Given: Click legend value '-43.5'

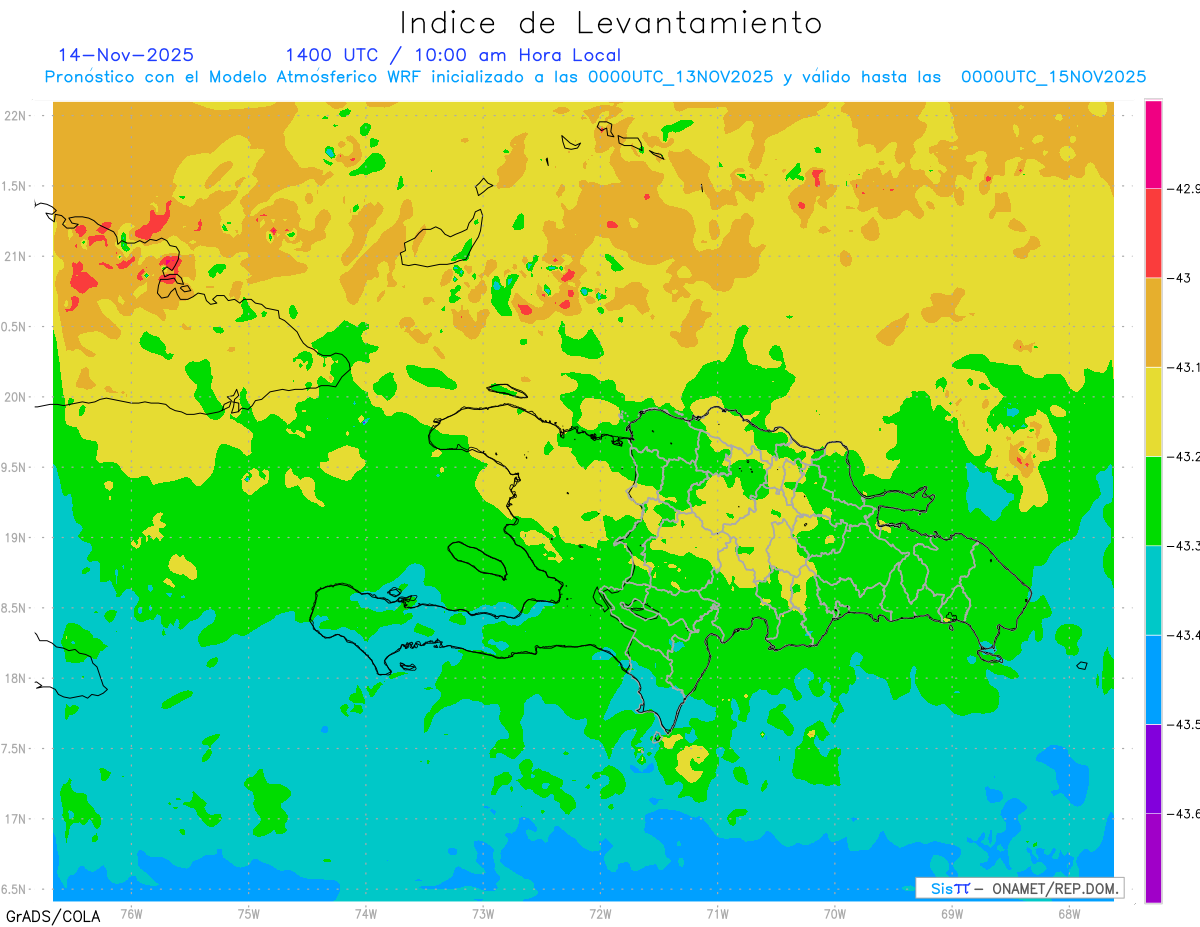Looking at the screenshot, I should pyautogui.click(x=1183, y=724).
